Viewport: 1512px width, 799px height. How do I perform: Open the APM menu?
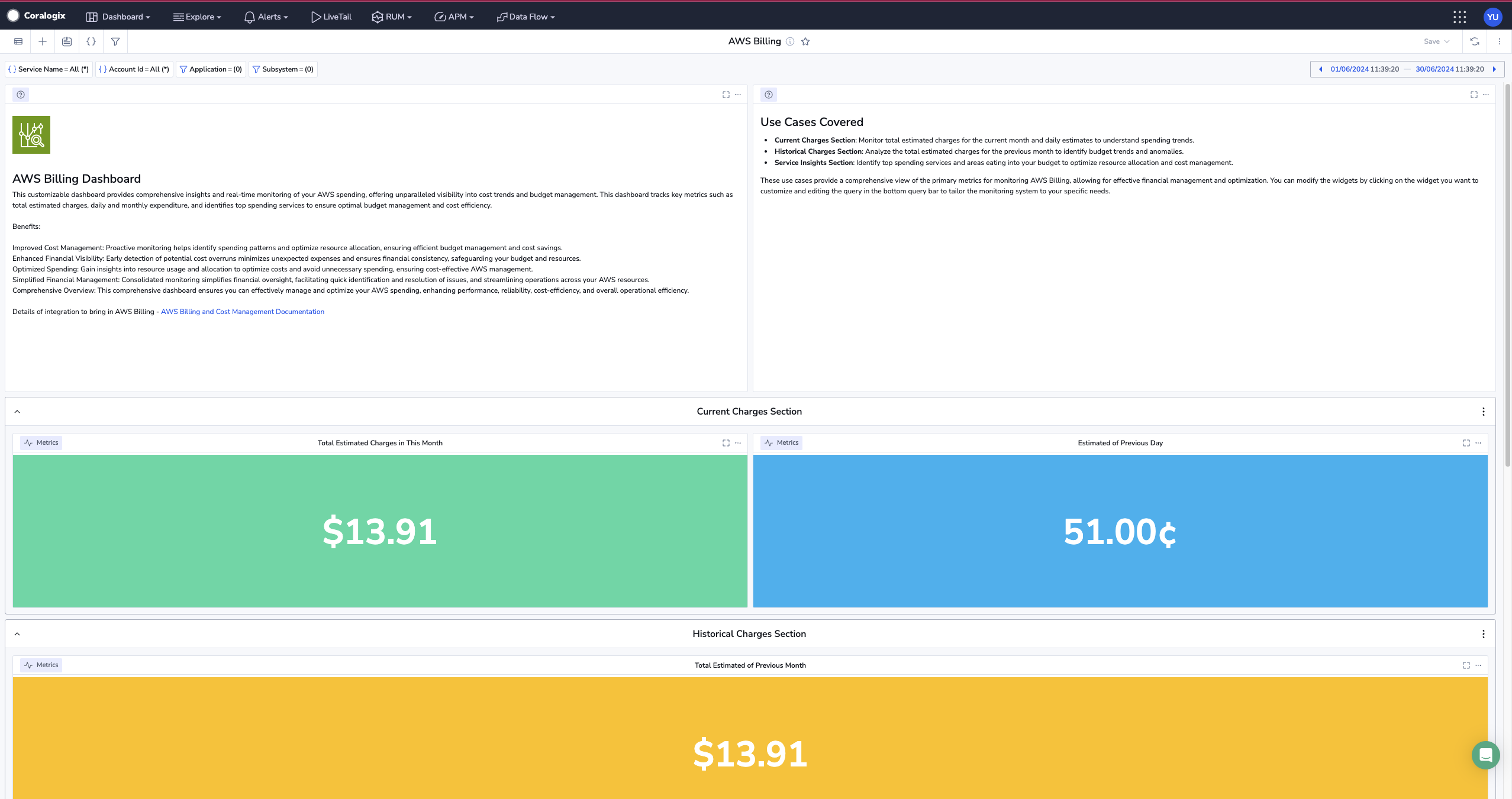tap(454, 17)
